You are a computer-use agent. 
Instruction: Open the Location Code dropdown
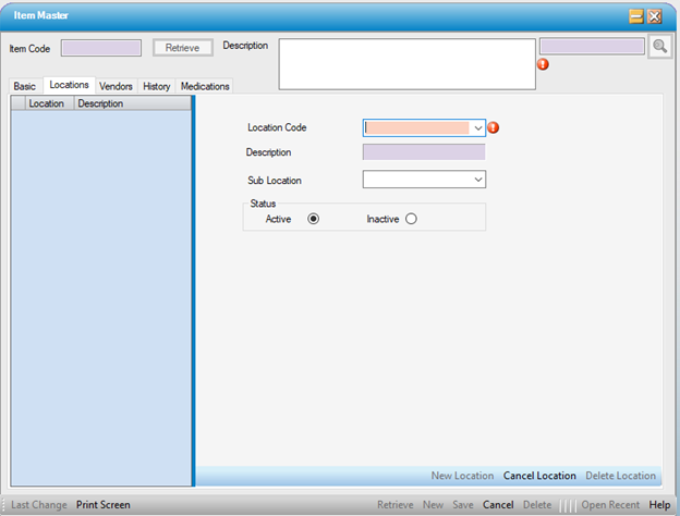(478, 128)
